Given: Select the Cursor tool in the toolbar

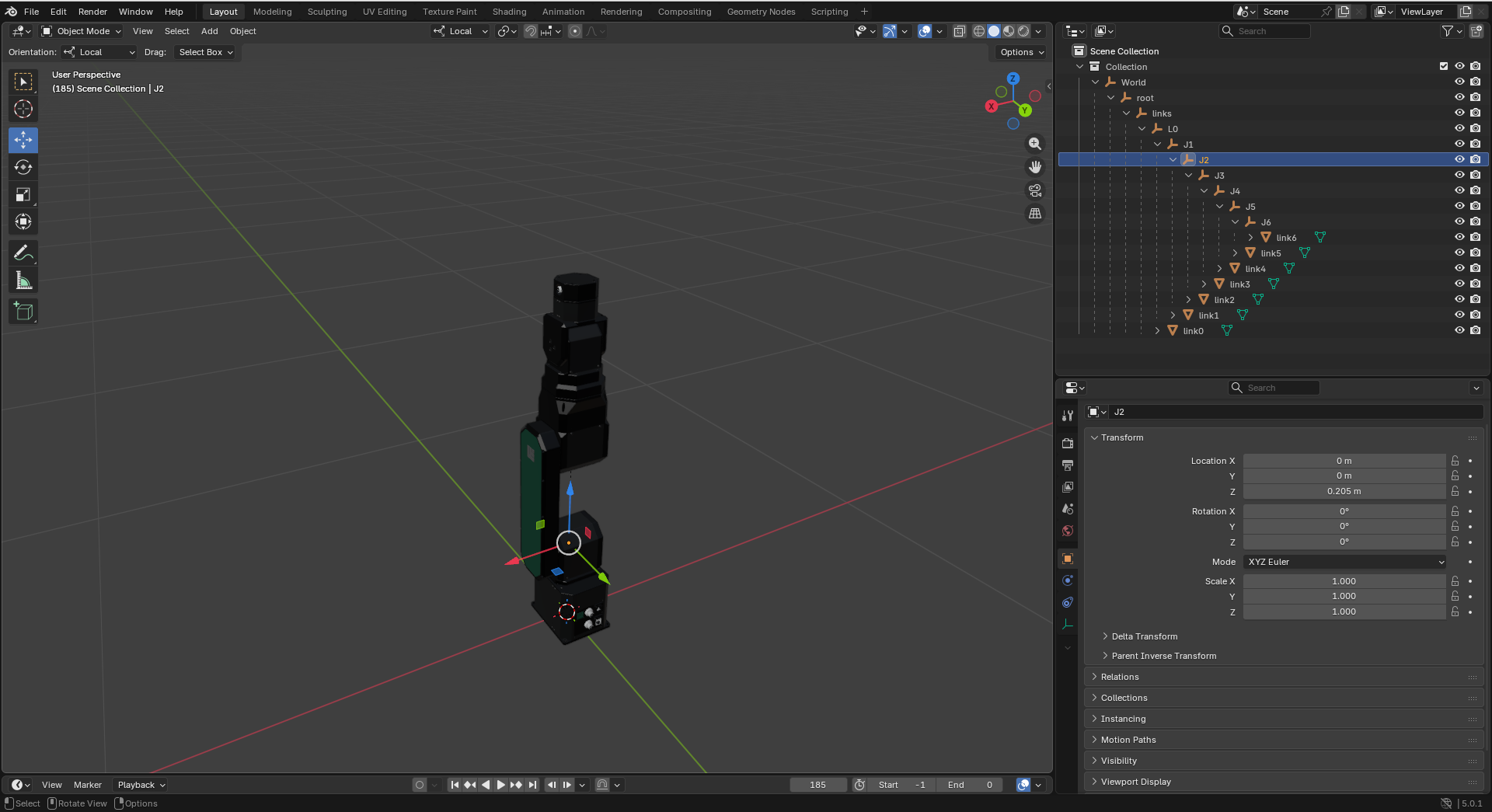Looking at the screenshot, I should tap(23, 110).
